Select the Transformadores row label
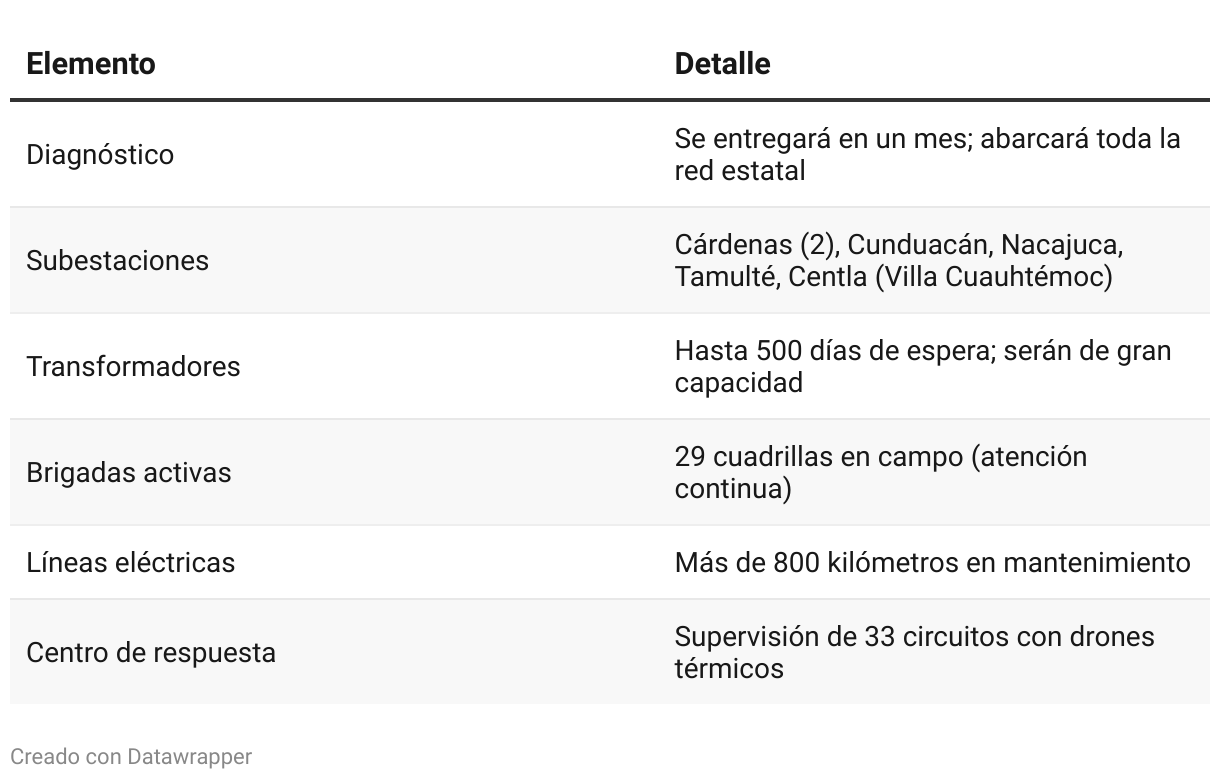The height and width of the screenshot is (780, 1220). click(133, 367)
